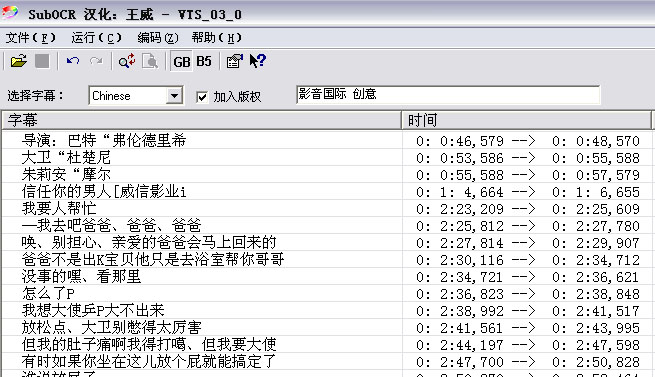Click the open file folder icon

click(19, 61)
